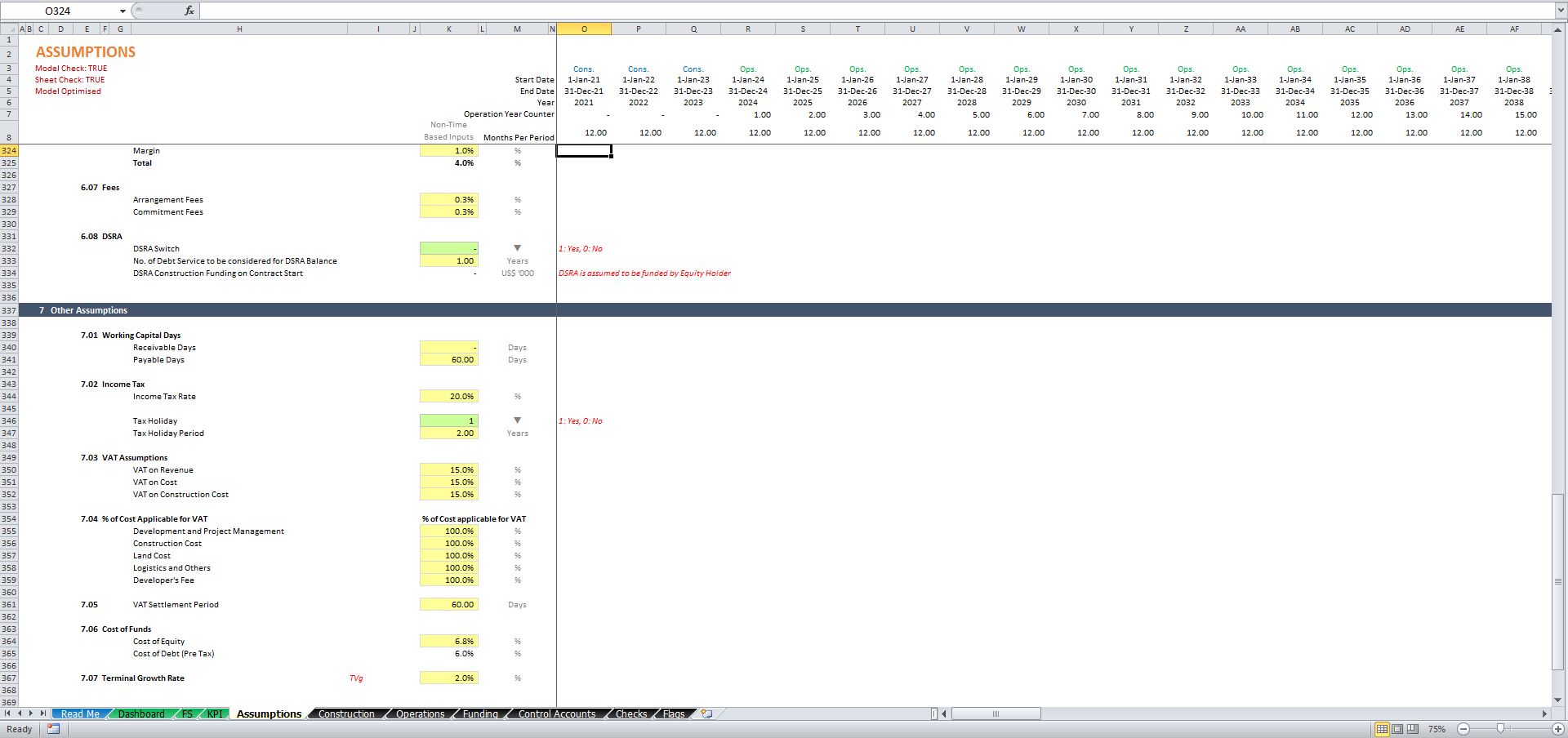The image size is (1568, 738).
Task: Select the Land Cost 100.0% cell
Action: pos(448,555)
